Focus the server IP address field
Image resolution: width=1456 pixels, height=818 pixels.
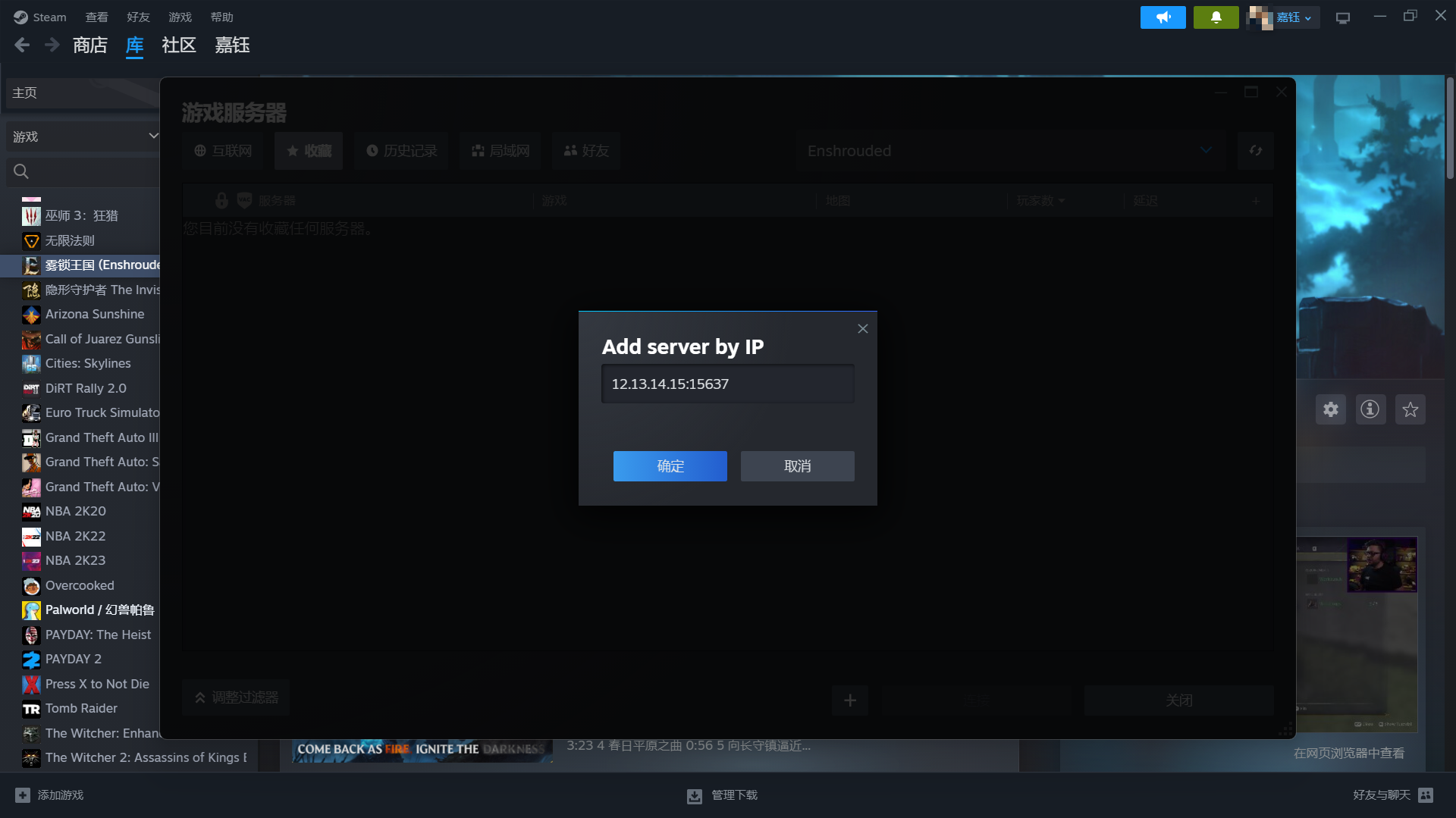click(x=728, y=384)
